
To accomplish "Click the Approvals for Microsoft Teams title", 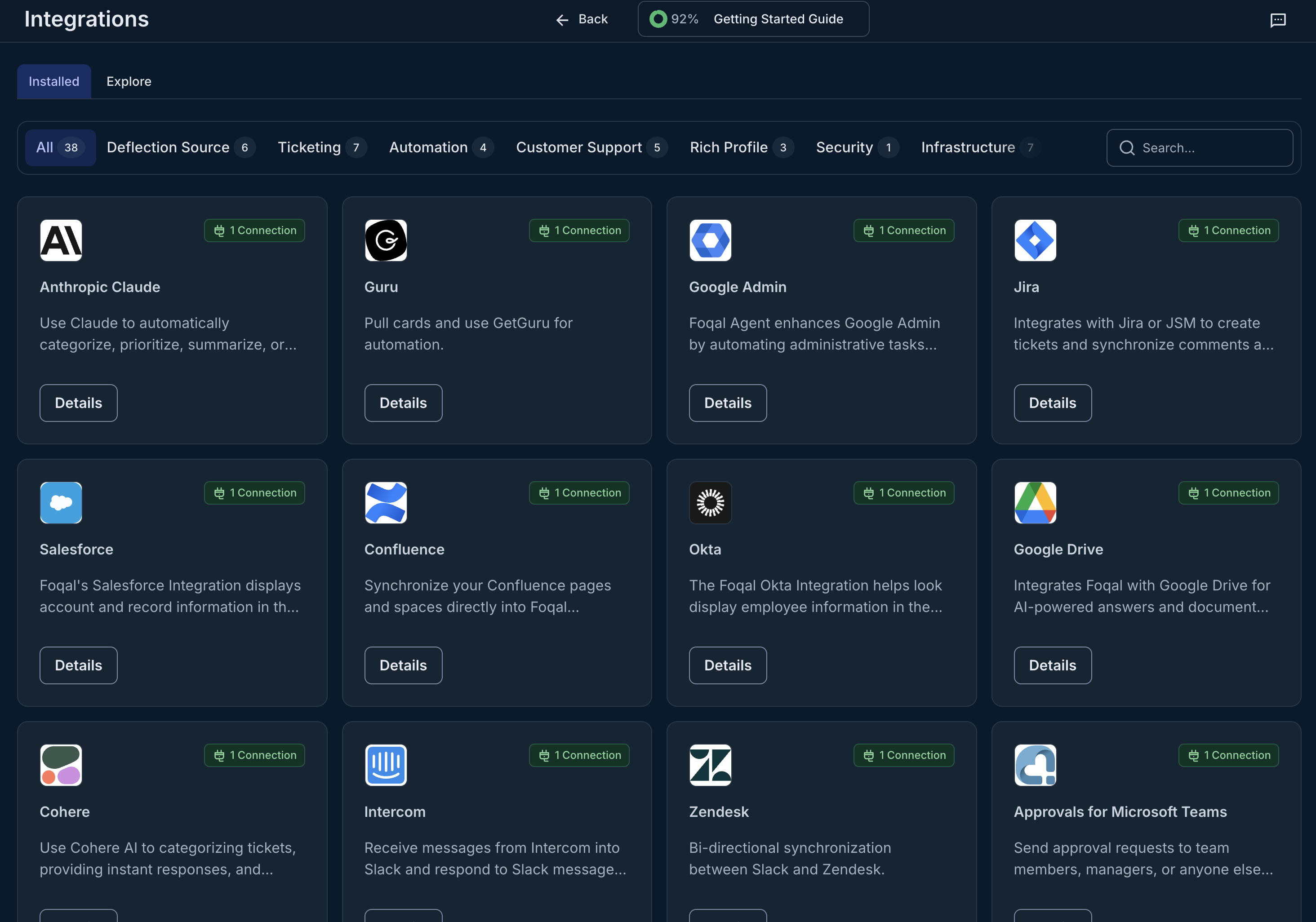I will click(1120, 812).
